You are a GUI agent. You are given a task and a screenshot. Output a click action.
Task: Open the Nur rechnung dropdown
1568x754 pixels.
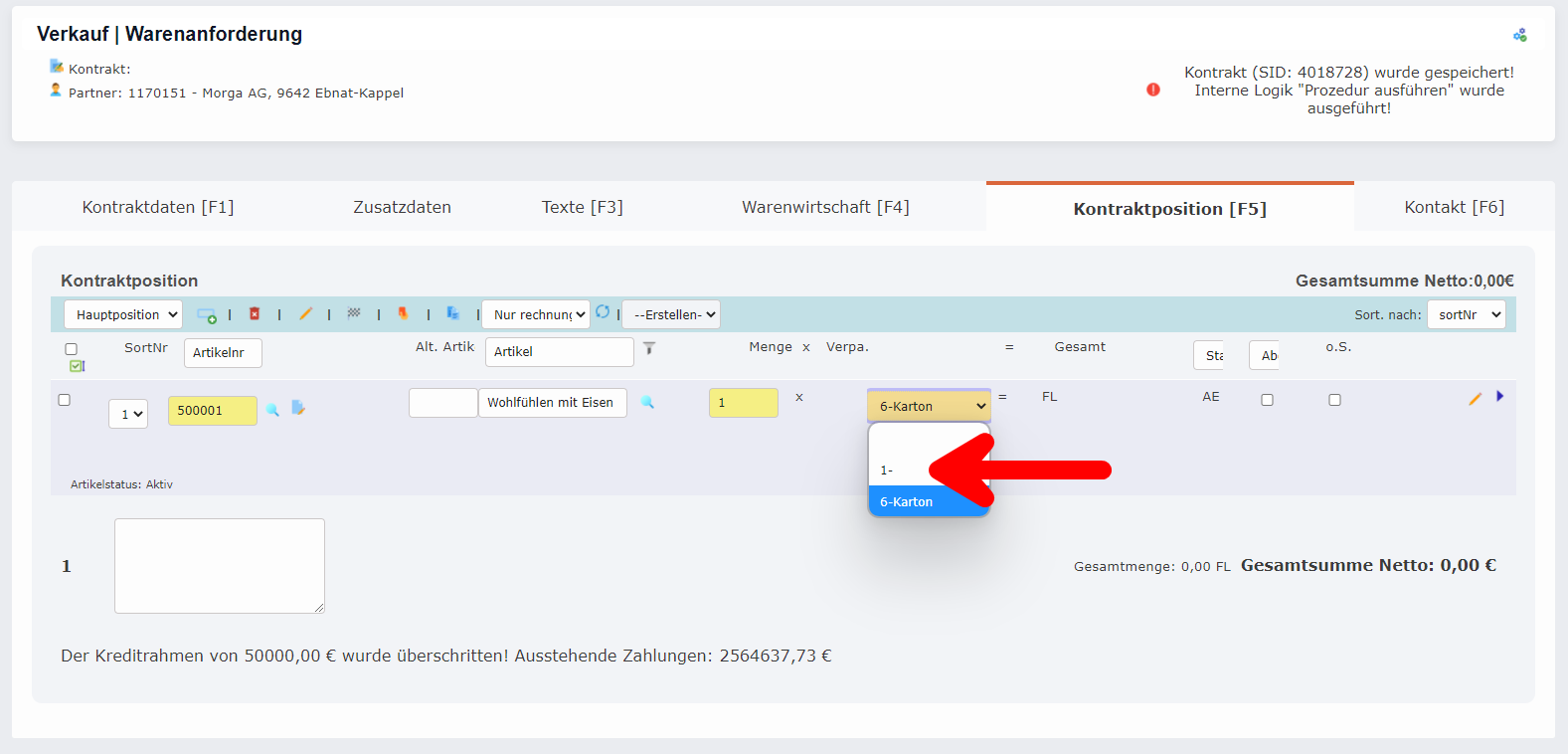(x=536, y=314)
